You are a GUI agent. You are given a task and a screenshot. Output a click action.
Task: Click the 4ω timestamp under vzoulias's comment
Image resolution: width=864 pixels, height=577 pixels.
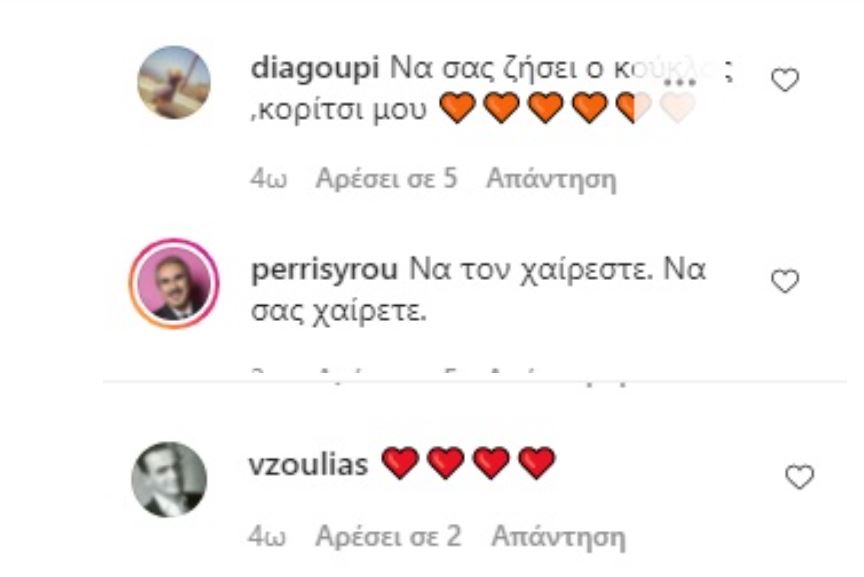[x=267, y=536]
